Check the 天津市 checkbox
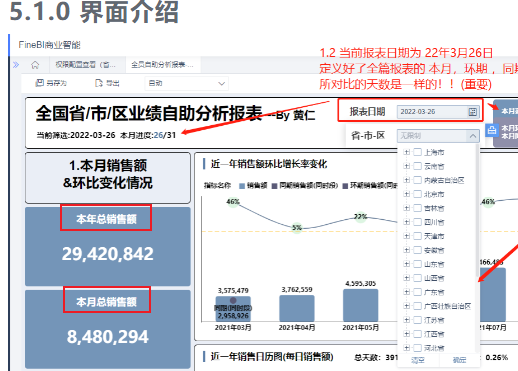 (417, 236)
